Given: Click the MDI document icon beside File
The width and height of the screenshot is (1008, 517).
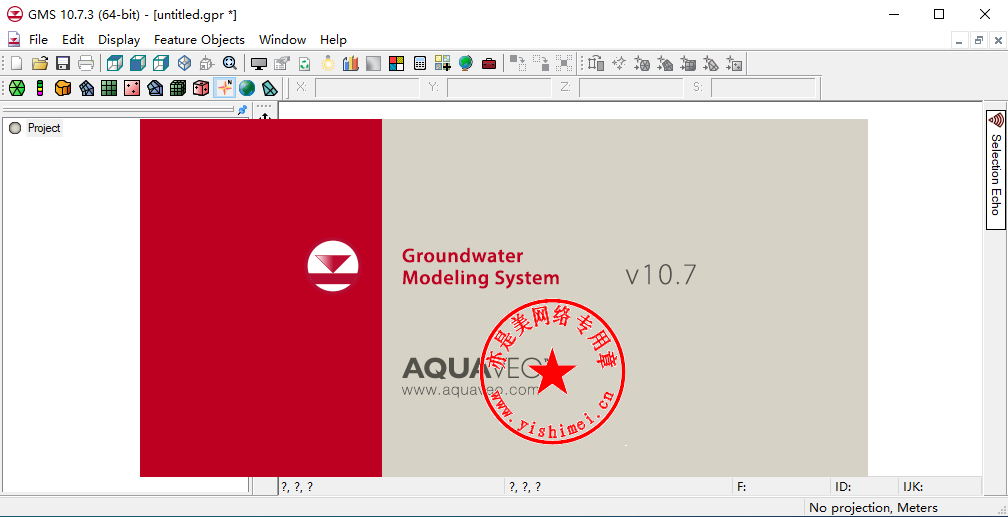Looking at the screenshot, I should click(14, 40).
